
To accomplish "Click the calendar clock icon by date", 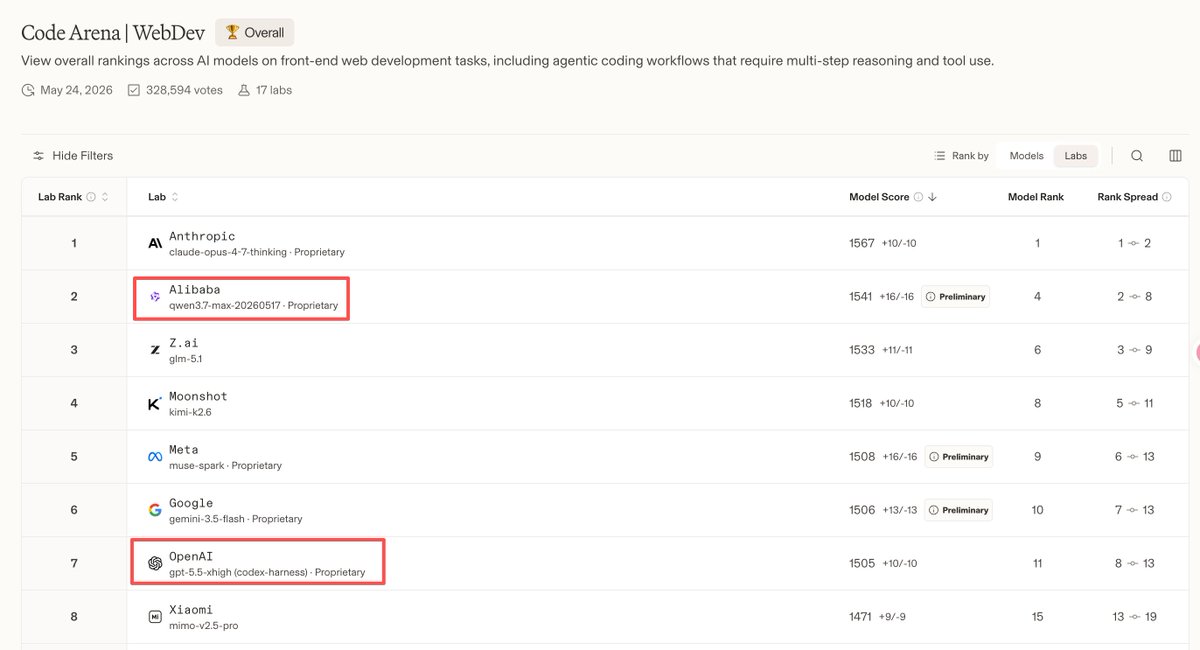I will point(28,90).
